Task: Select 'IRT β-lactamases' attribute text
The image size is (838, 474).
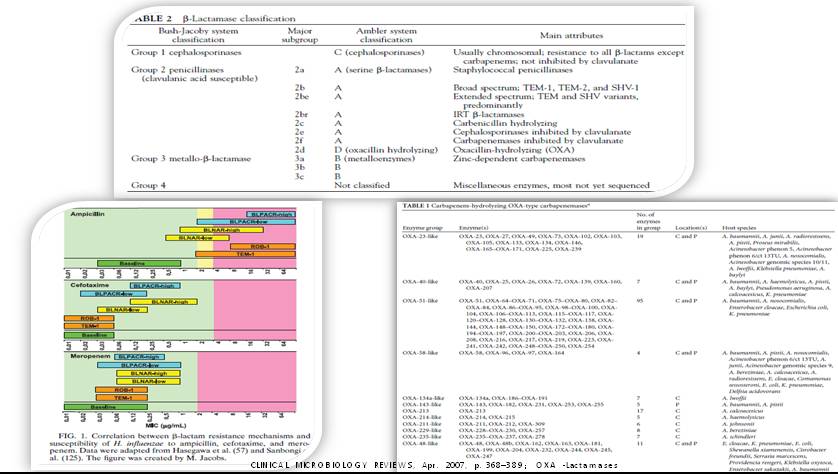Action: [488, 114]
